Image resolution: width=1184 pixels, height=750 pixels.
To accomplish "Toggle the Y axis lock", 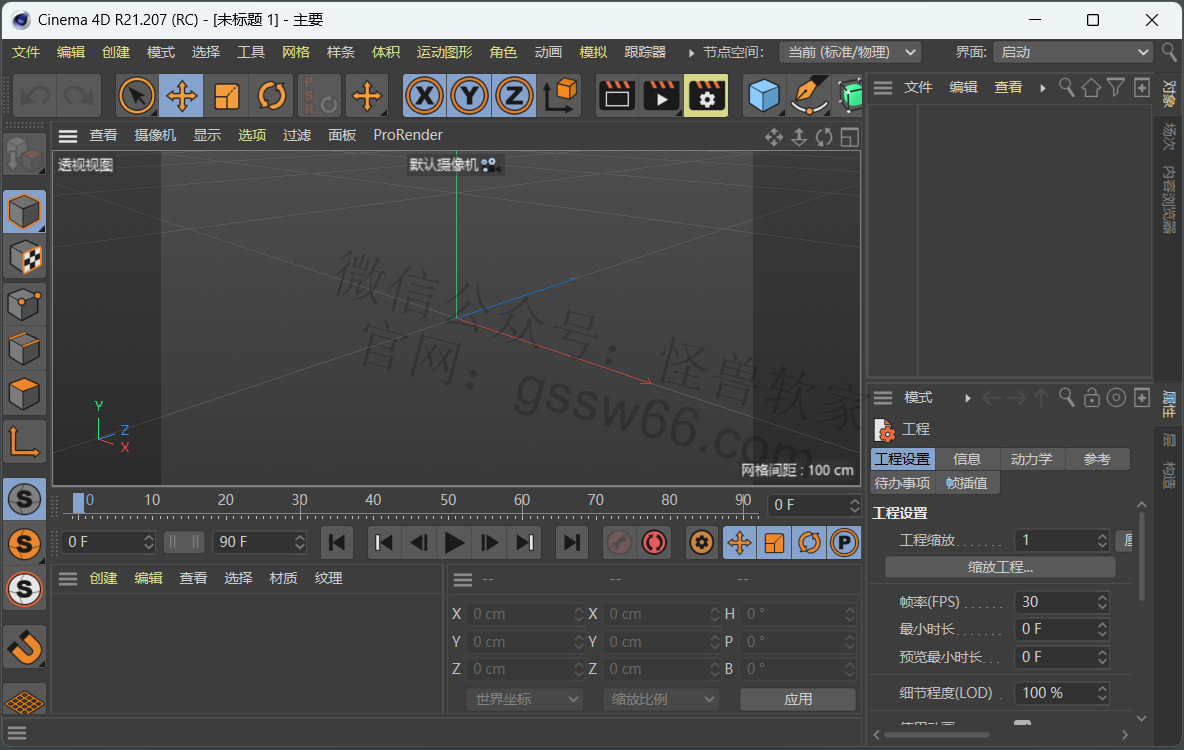I will pos(470,96).
